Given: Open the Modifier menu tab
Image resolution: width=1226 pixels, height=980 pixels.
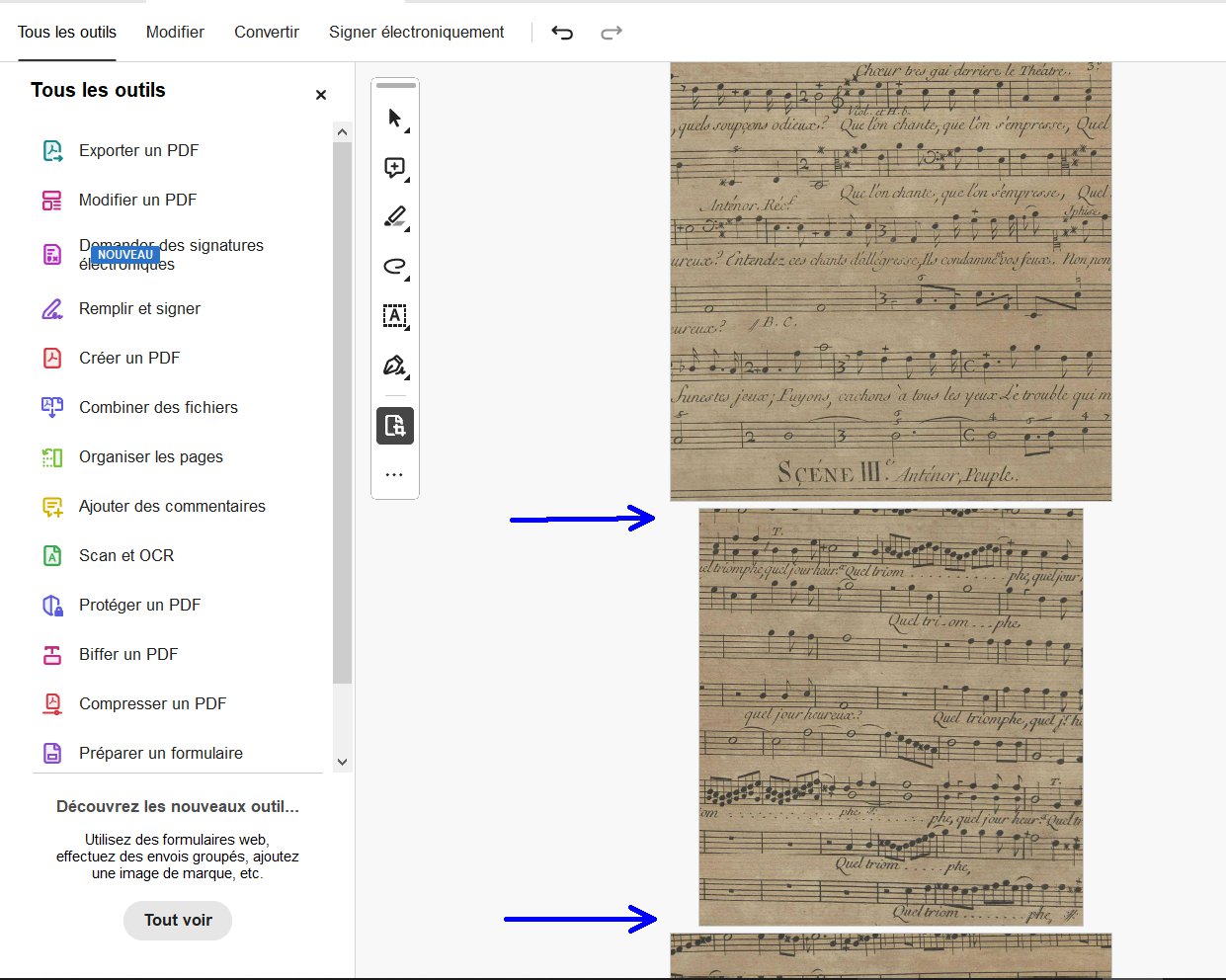Looking at the screenshot, I should point(175,32).
